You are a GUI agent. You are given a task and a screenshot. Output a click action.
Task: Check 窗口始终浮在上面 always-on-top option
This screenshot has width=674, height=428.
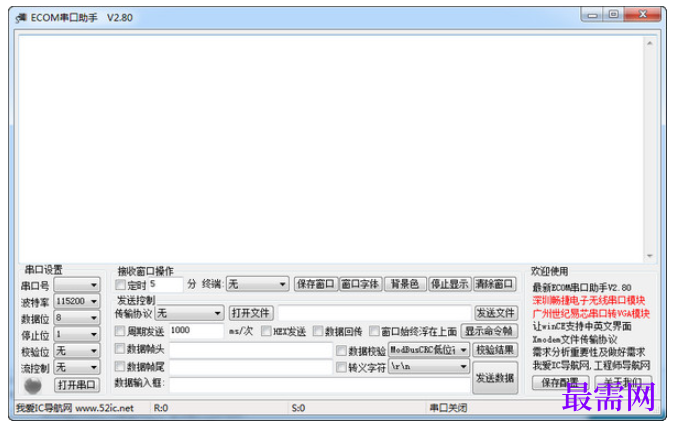374,331
